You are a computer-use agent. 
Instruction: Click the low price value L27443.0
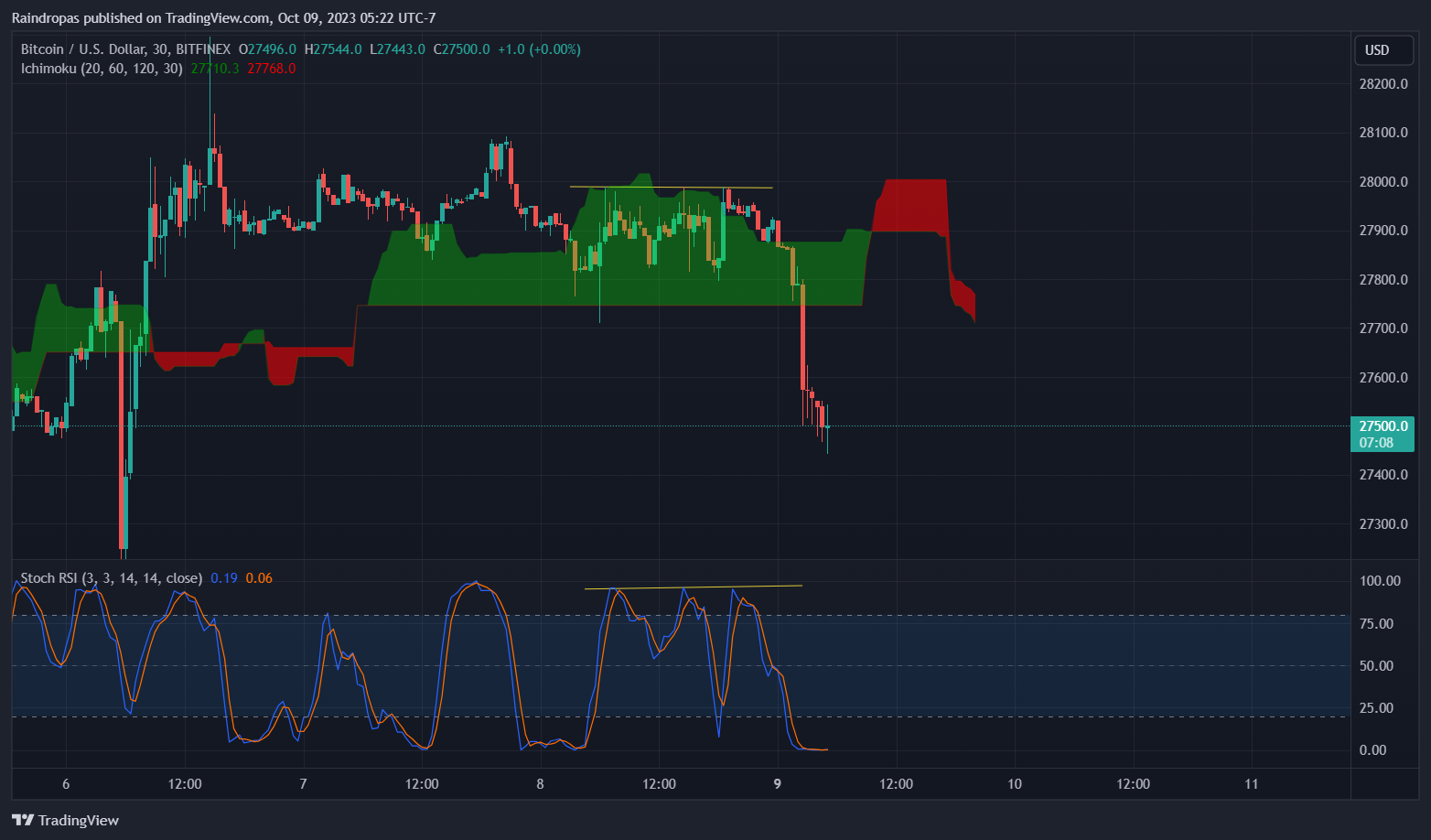pos(398,49)
